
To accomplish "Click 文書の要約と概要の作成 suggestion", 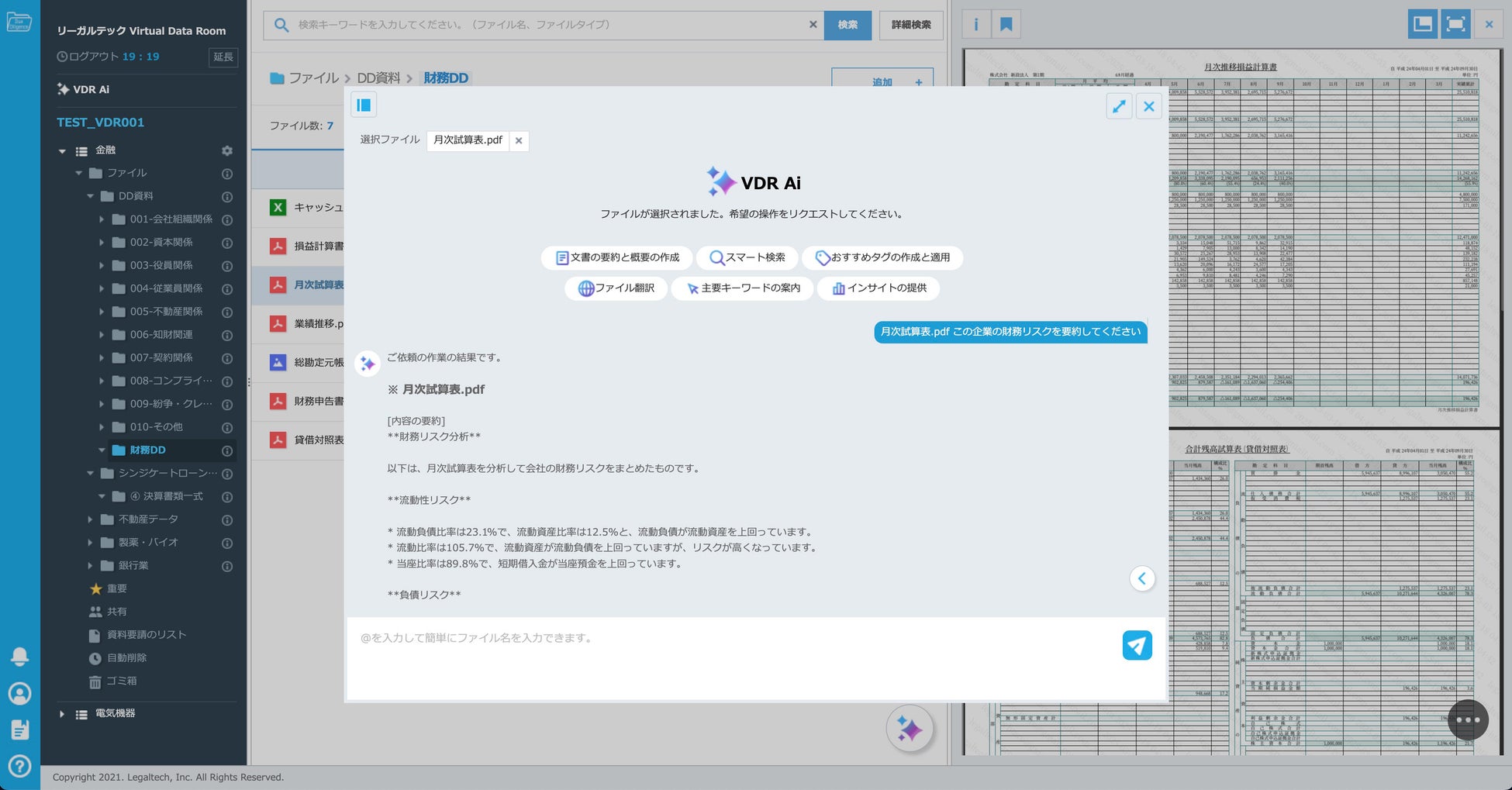I will click(x=617, y=257).
